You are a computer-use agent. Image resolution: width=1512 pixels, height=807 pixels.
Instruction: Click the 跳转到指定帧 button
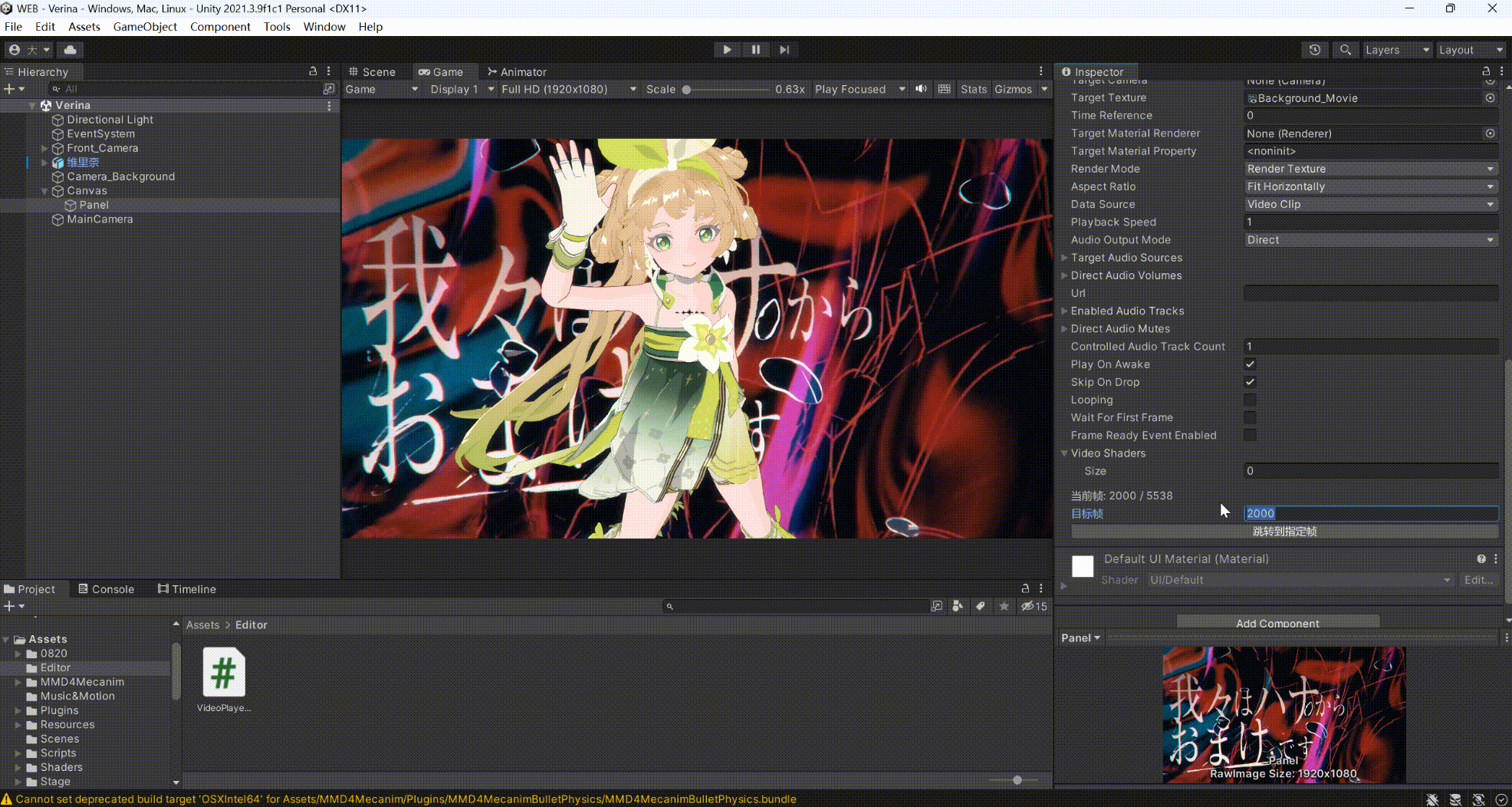(1284, 532)
